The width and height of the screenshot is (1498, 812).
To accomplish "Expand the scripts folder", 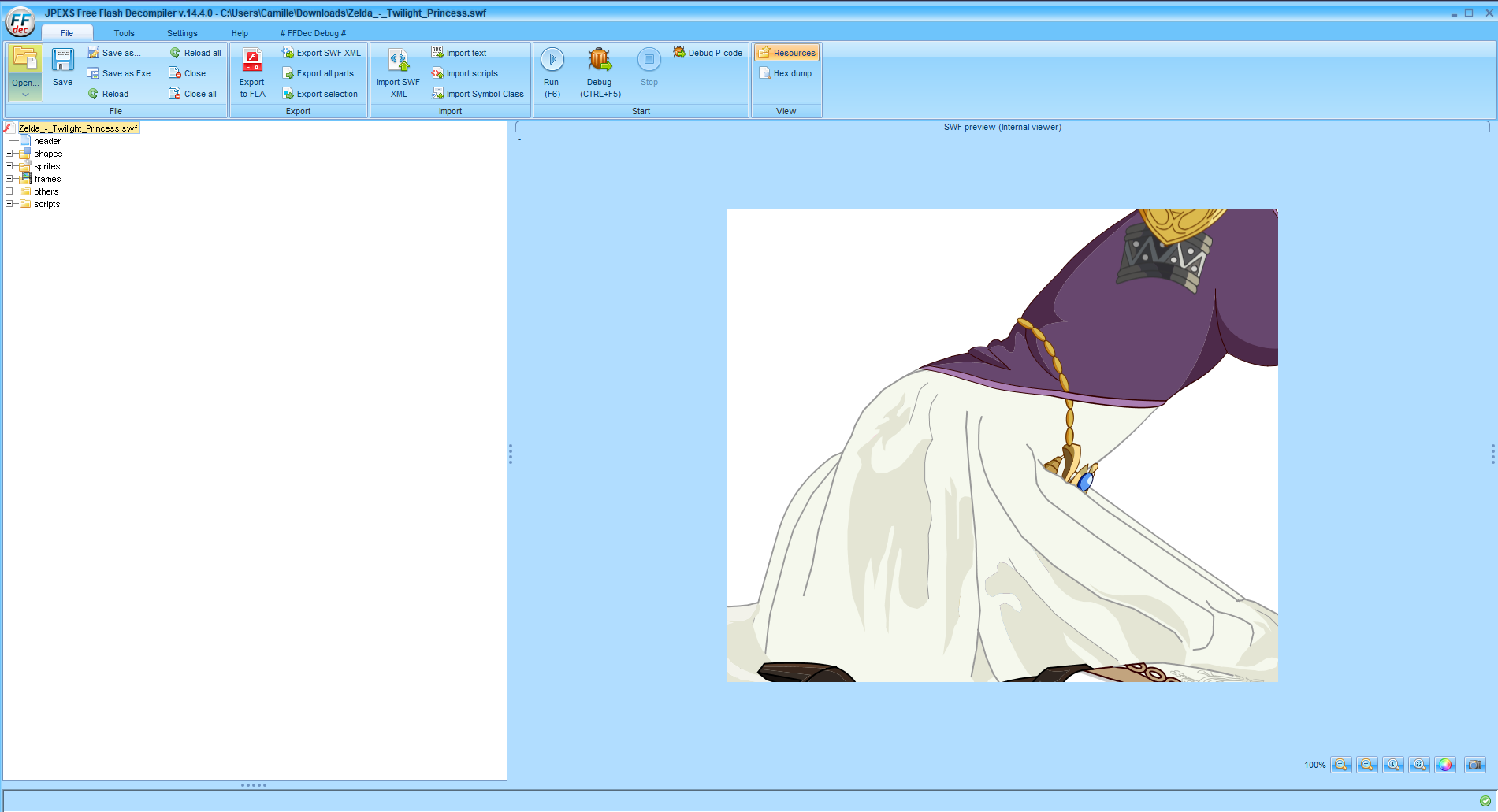I will [9, 203].
